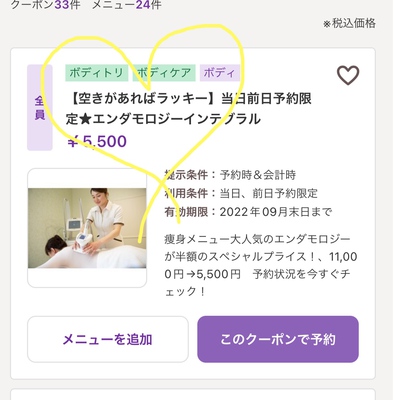Click the ※税込価格 note

349,24
